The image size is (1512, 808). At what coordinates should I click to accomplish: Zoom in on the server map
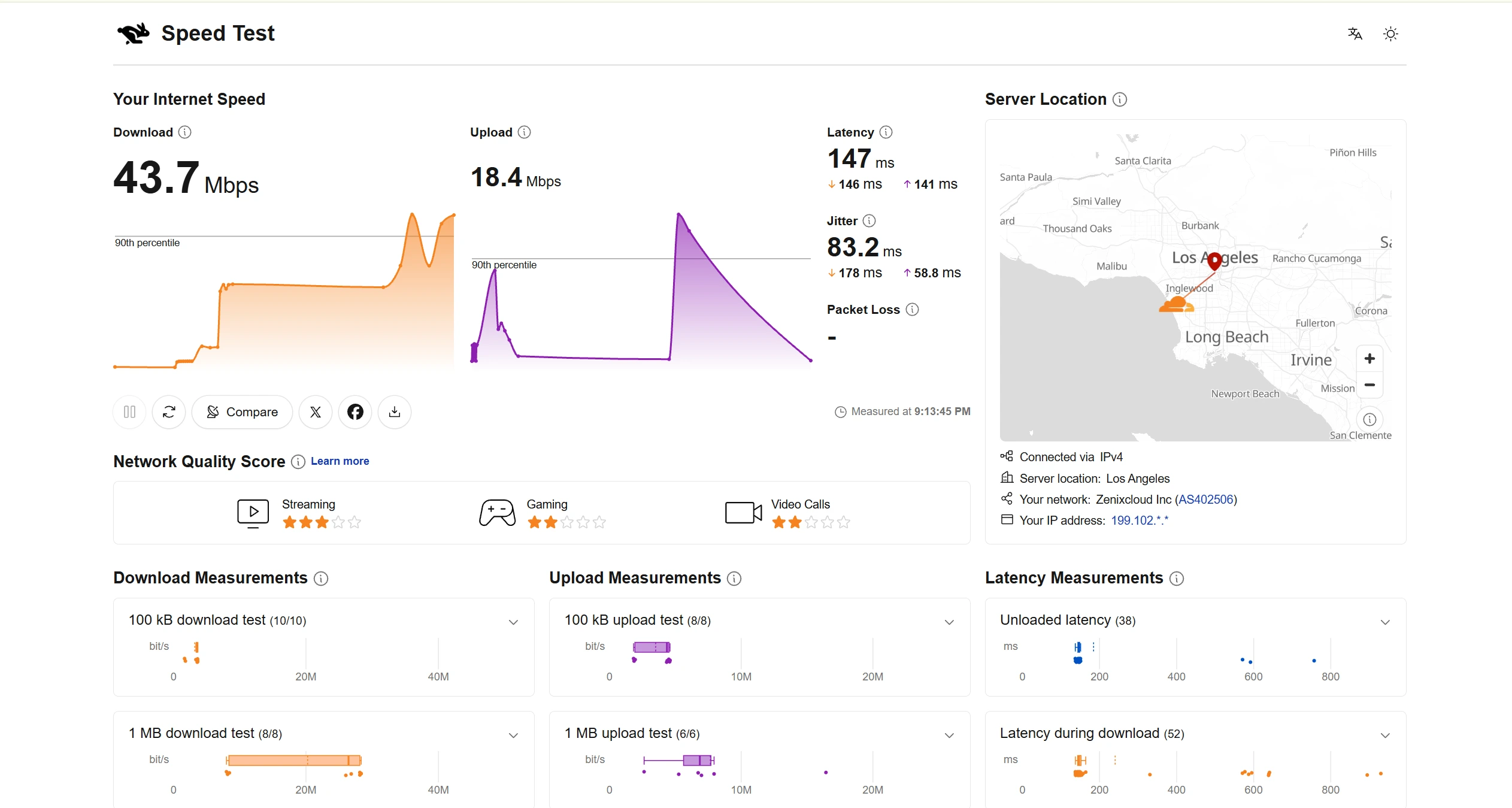[x=1369, y=359]
